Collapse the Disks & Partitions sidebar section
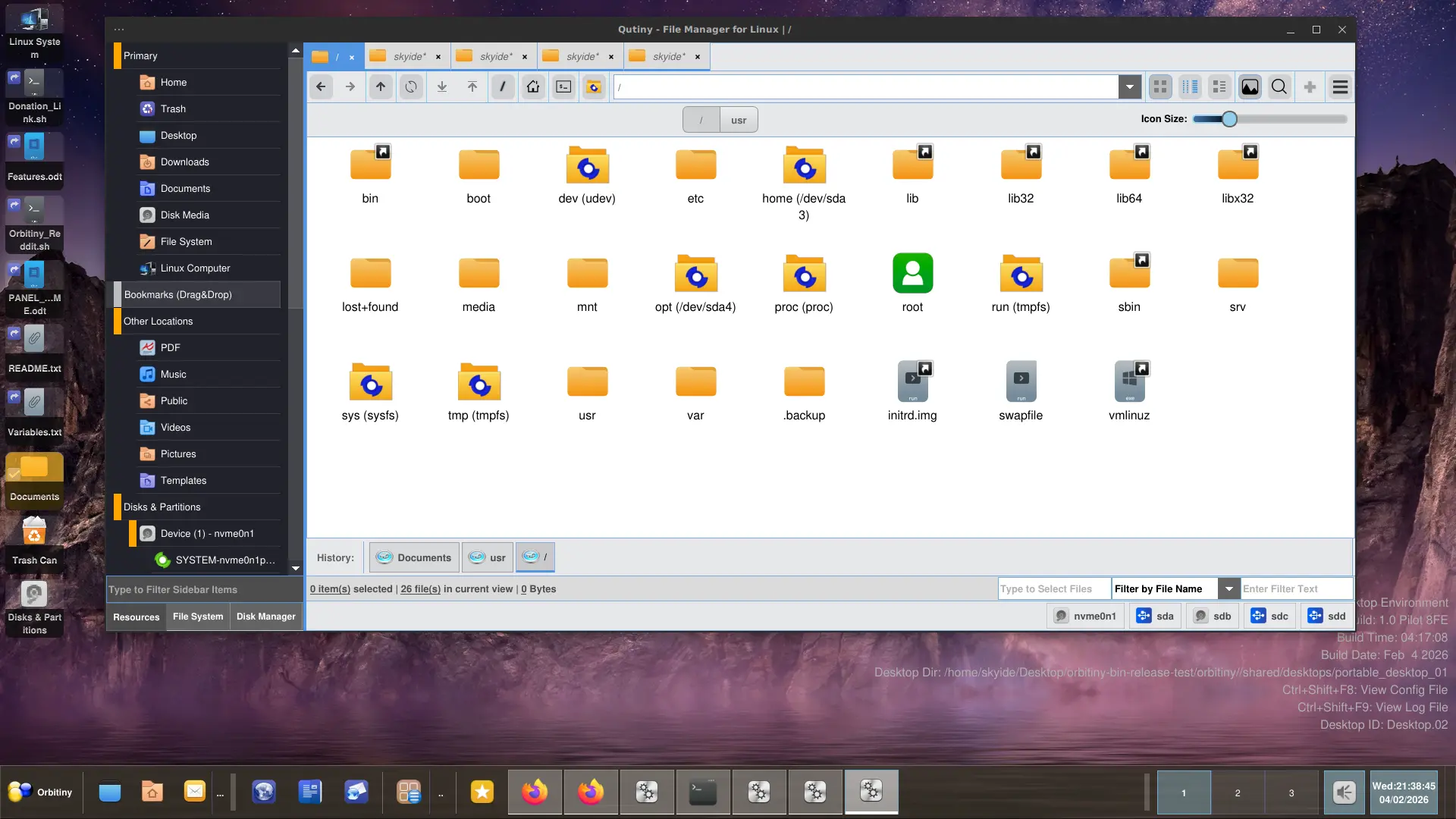Image resolution: width=1456 pixels, height=819 pixels. (162, 507)
